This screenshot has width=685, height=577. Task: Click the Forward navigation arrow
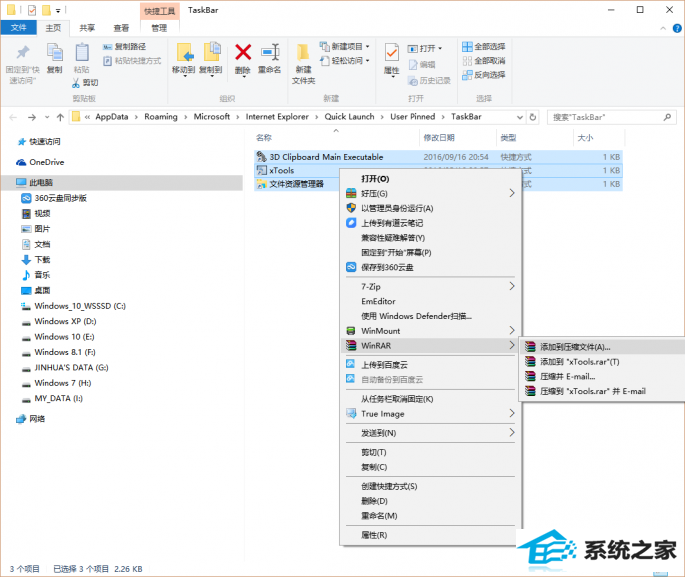coord(31,117)
